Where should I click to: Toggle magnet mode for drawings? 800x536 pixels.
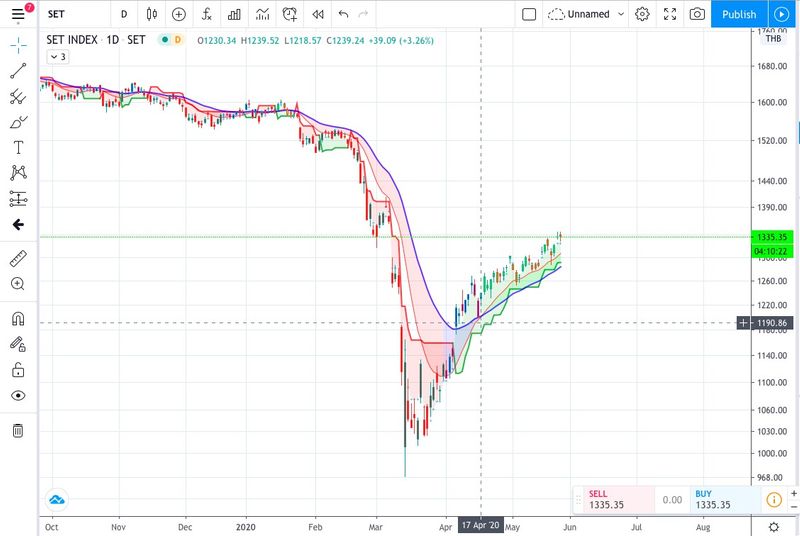[18, 319]
